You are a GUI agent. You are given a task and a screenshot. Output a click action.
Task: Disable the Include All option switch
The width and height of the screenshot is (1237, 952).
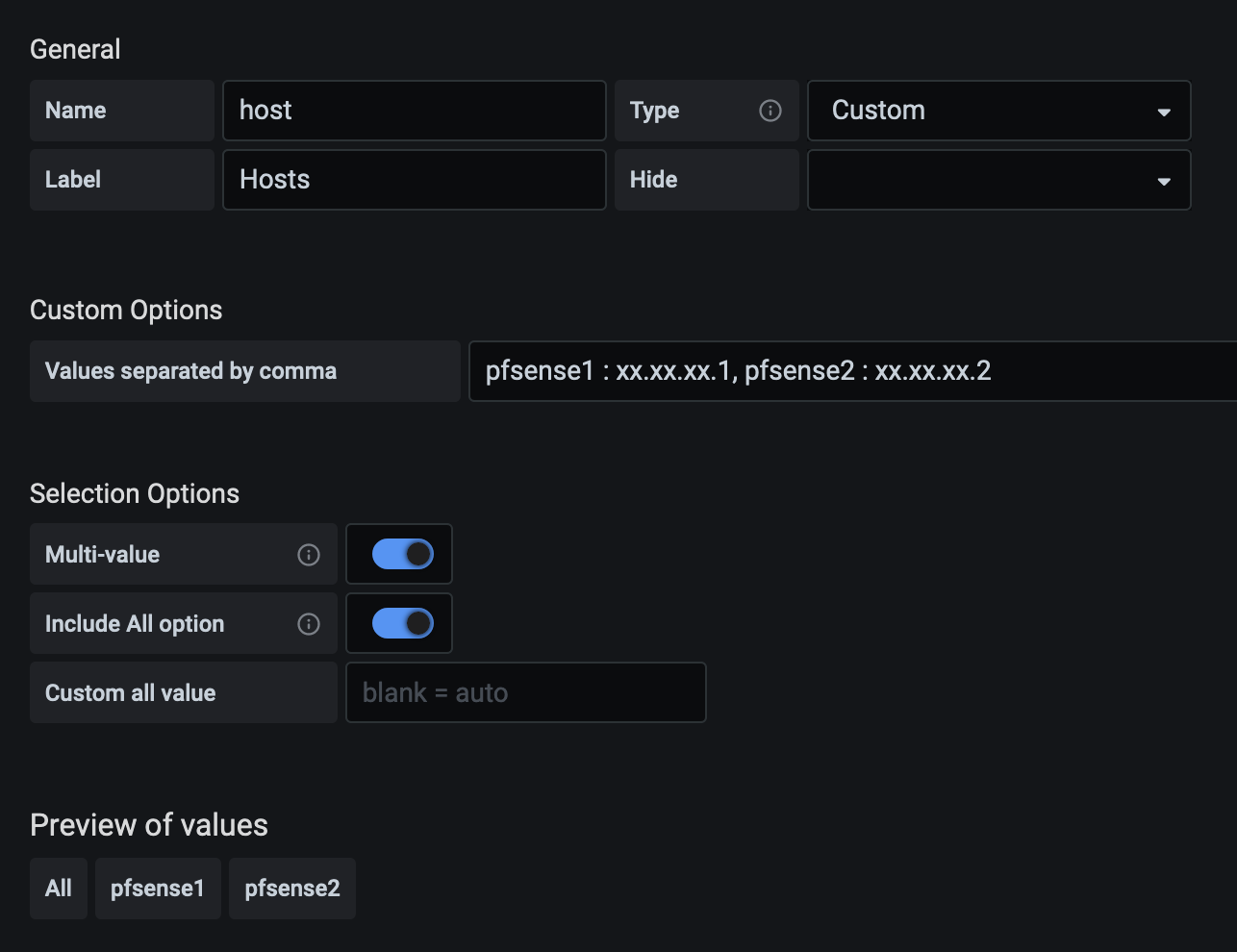click(x=402, y=623)
